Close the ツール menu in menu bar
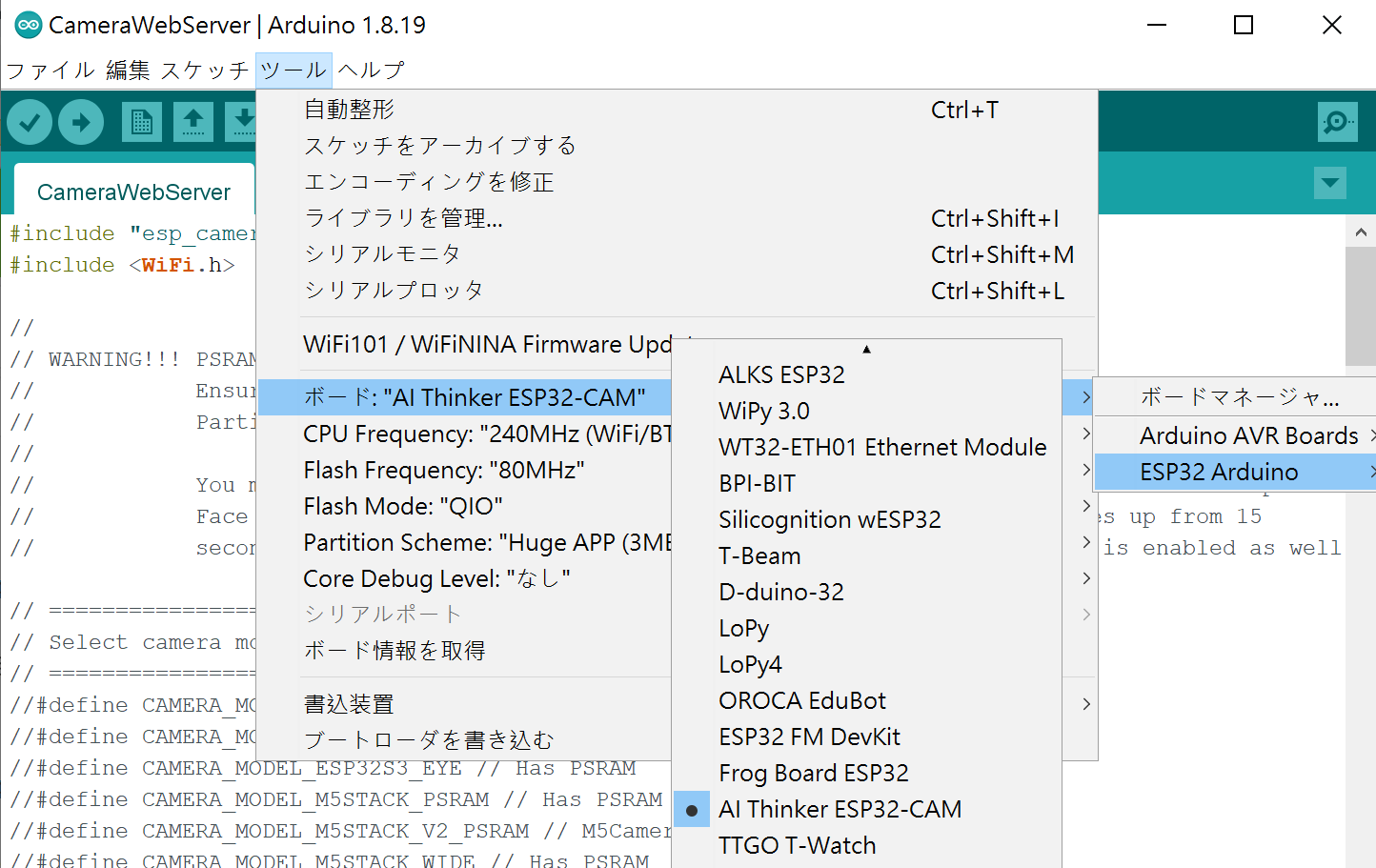1376x868 pixels. pos(293,70)
